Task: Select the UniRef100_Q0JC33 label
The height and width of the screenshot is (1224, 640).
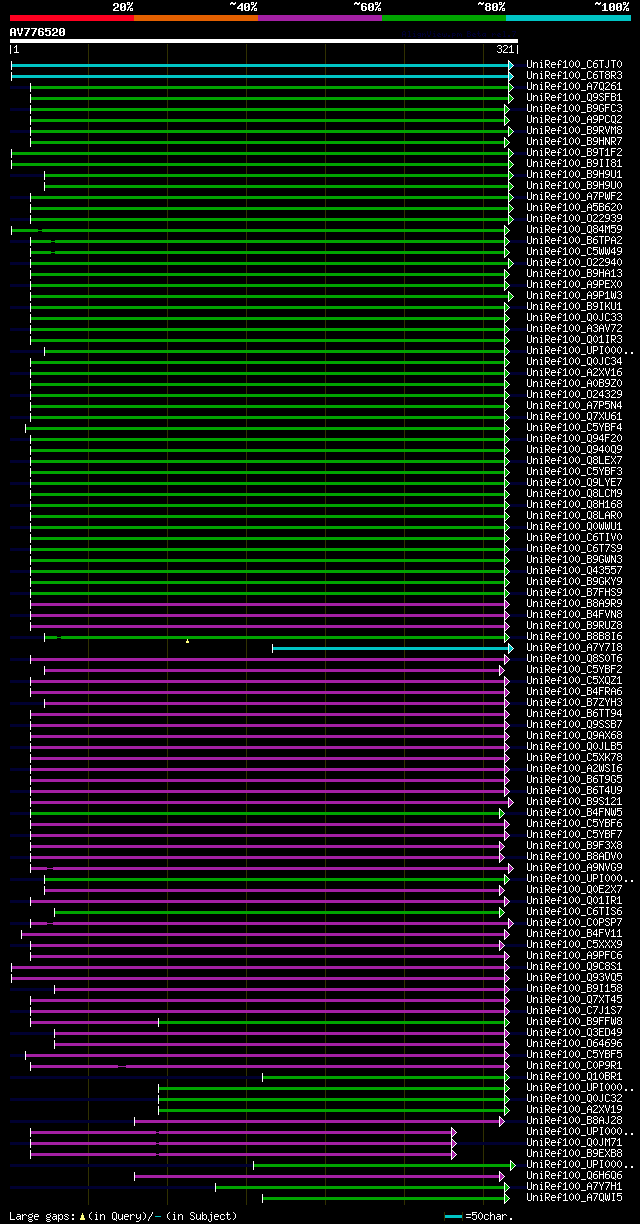Action: pos(574,318)
